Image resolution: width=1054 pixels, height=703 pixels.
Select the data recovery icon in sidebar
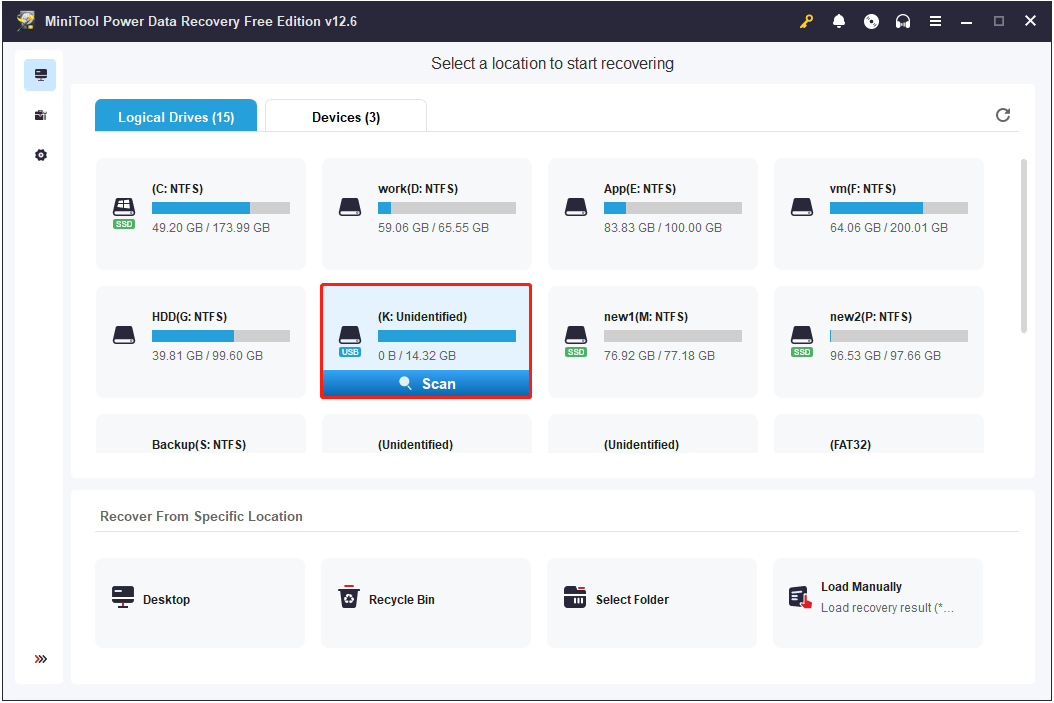39,74
